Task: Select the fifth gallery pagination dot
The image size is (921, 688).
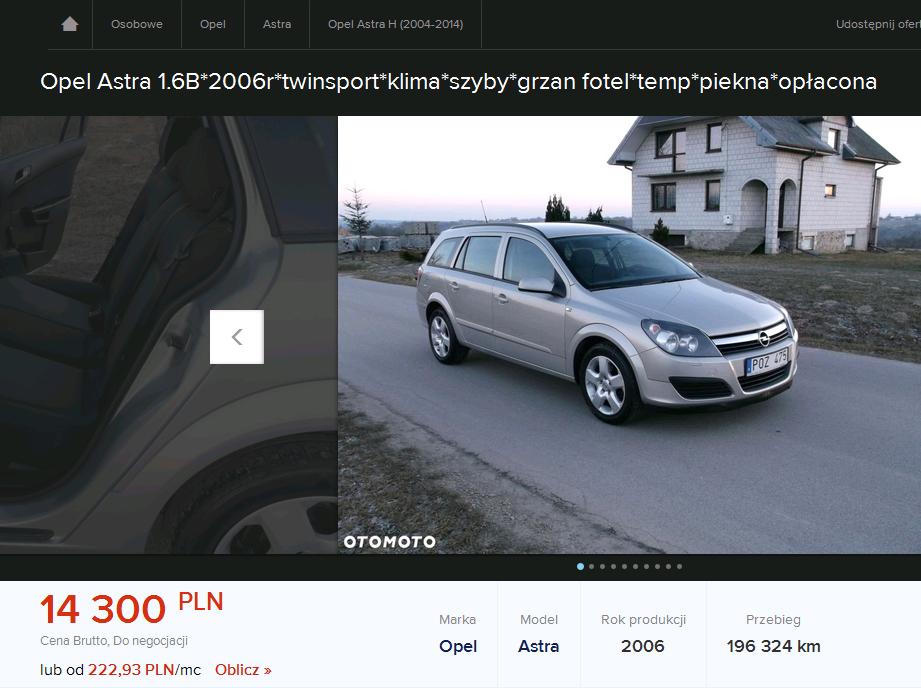Action: pyautogui.click(x=624, y=566)
